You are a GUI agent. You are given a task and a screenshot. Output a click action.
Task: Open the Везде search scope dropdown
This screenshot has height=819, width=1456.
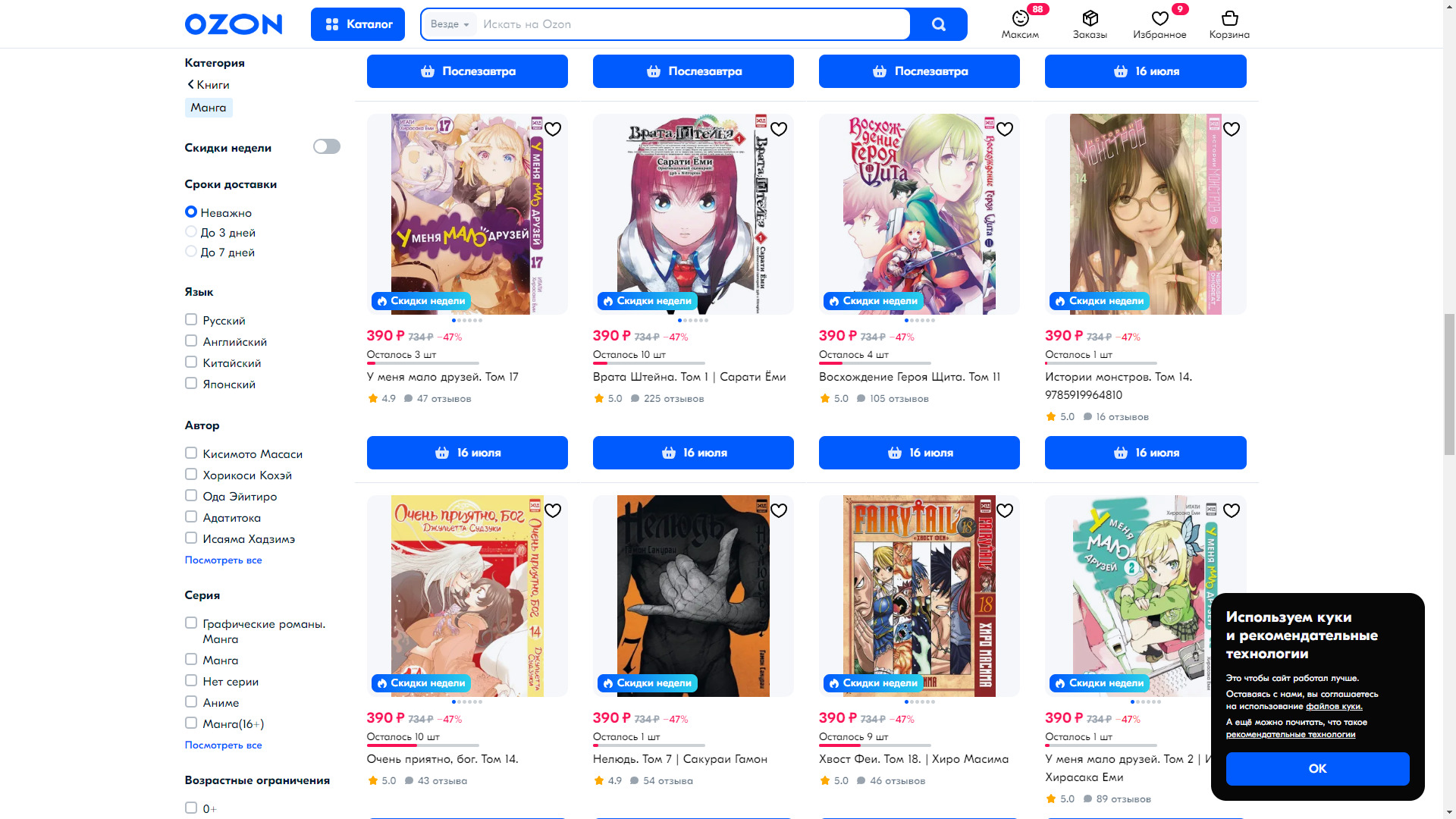(450, 24)
